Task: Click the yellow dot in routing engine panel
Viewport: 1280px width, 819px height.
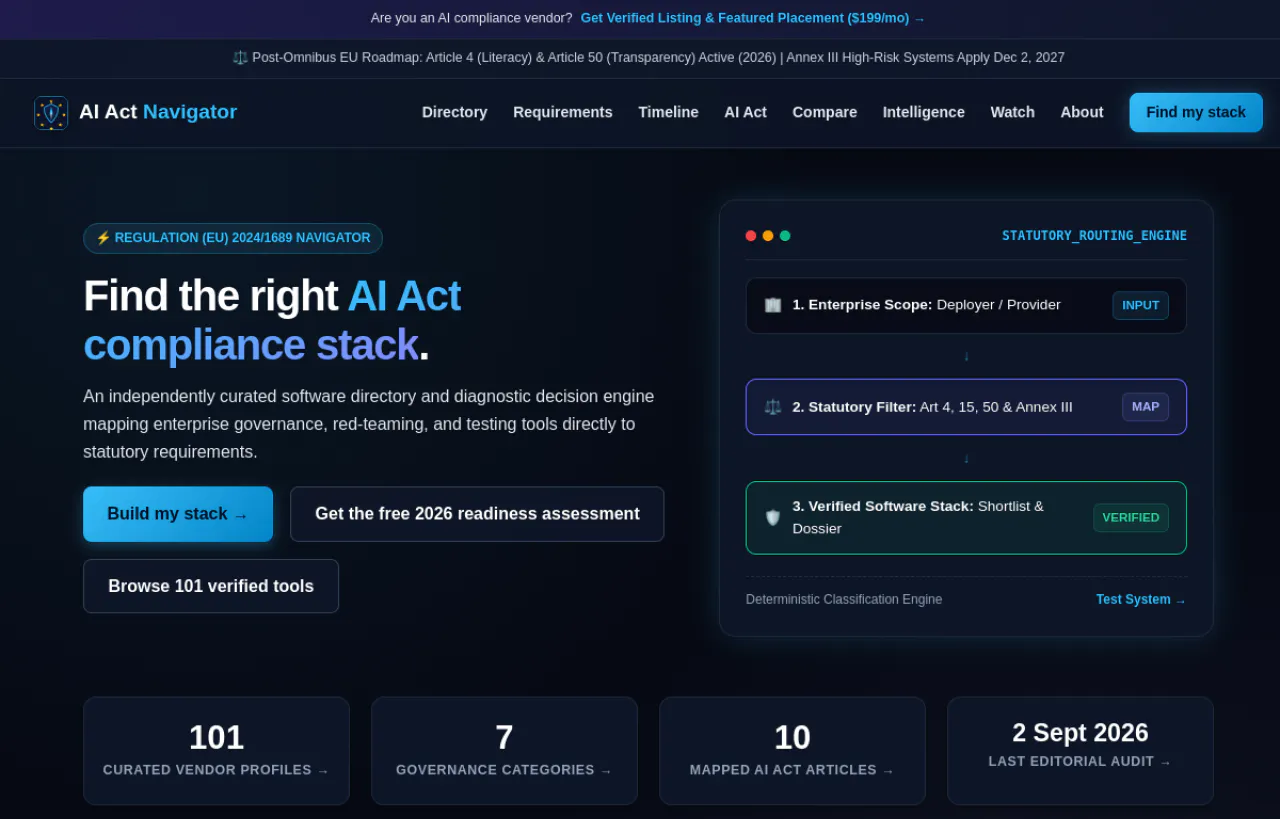Action: pyautogui.click(x=768, y=236)
